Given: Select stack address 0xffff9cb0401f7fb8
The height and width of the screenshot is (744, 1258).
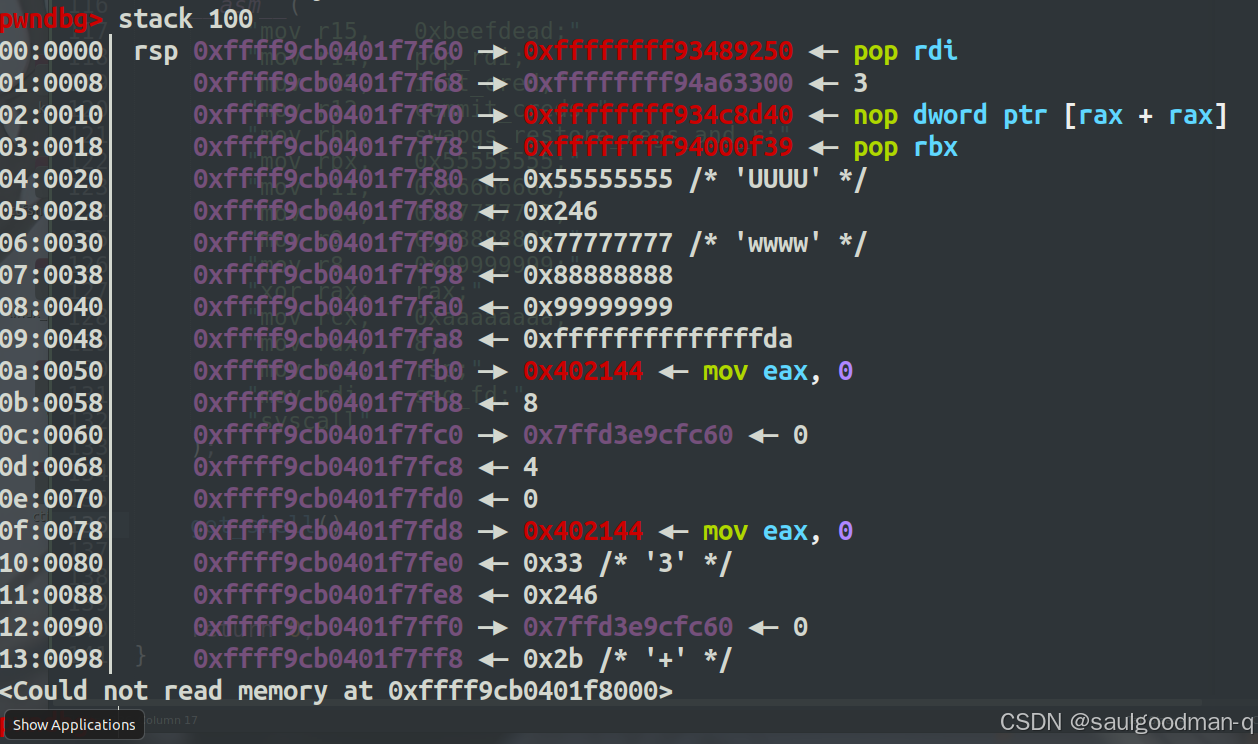Looking at the screenshot, I should 328,403.
